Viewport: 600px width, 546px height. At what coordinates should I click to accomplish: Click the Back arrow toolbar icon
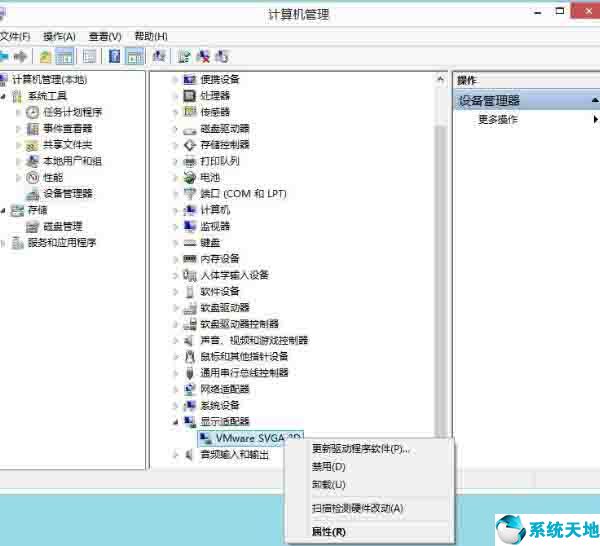coord(4,57)
